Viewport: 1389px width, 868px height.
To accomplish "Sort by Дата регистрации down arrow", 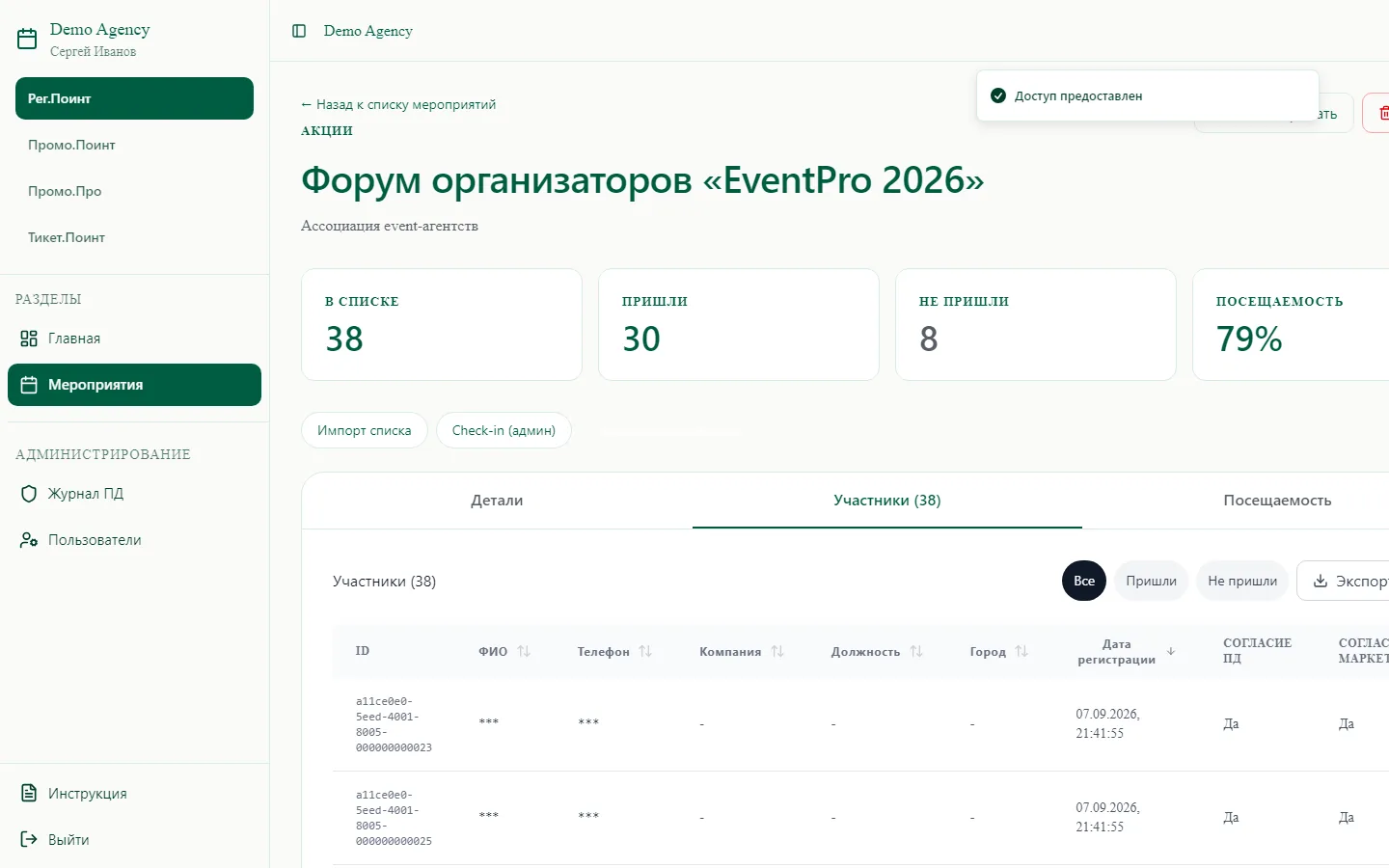I will click(1171, 651).
